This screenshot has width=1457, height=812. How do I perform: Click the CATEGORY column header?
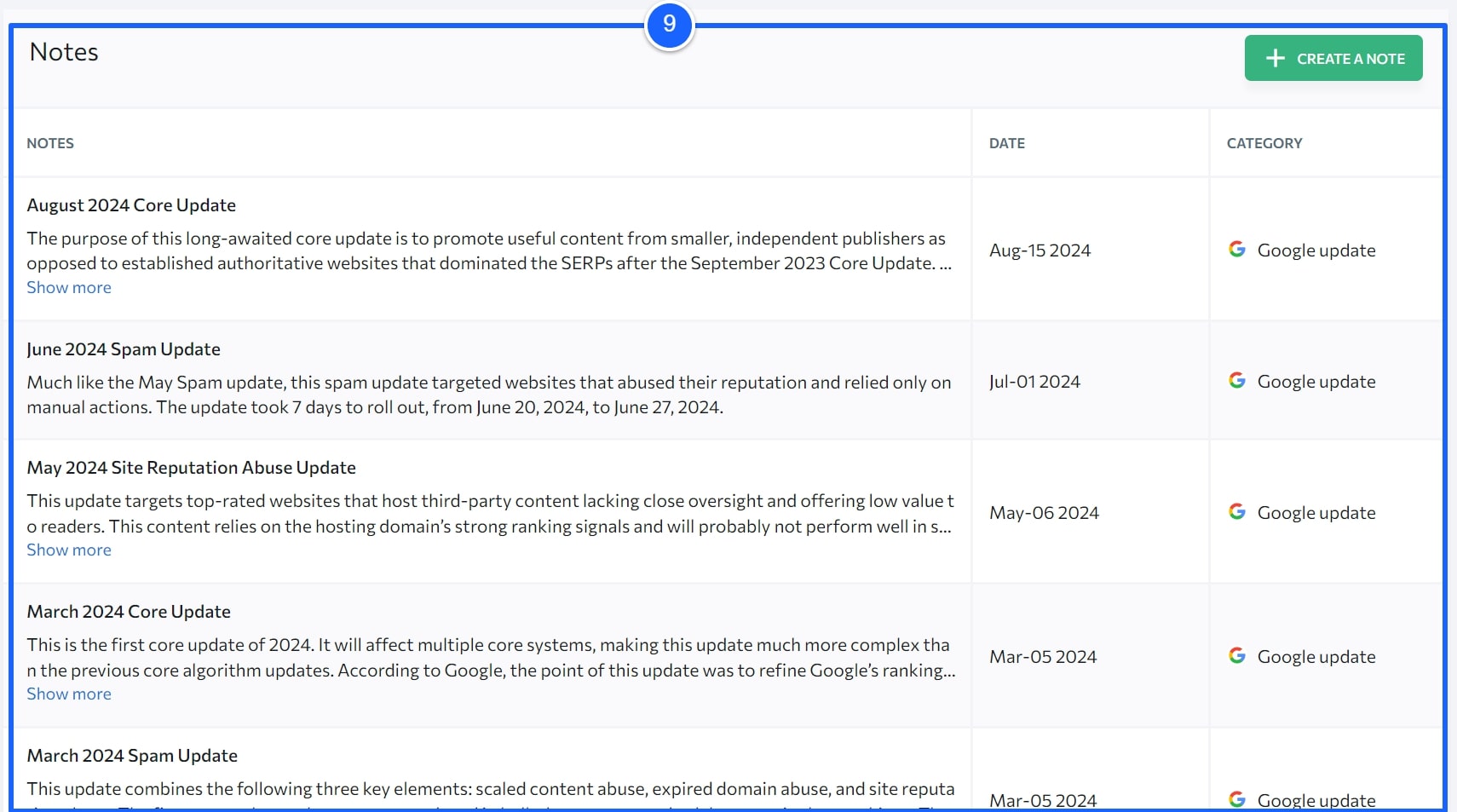tap(1264, 143)
